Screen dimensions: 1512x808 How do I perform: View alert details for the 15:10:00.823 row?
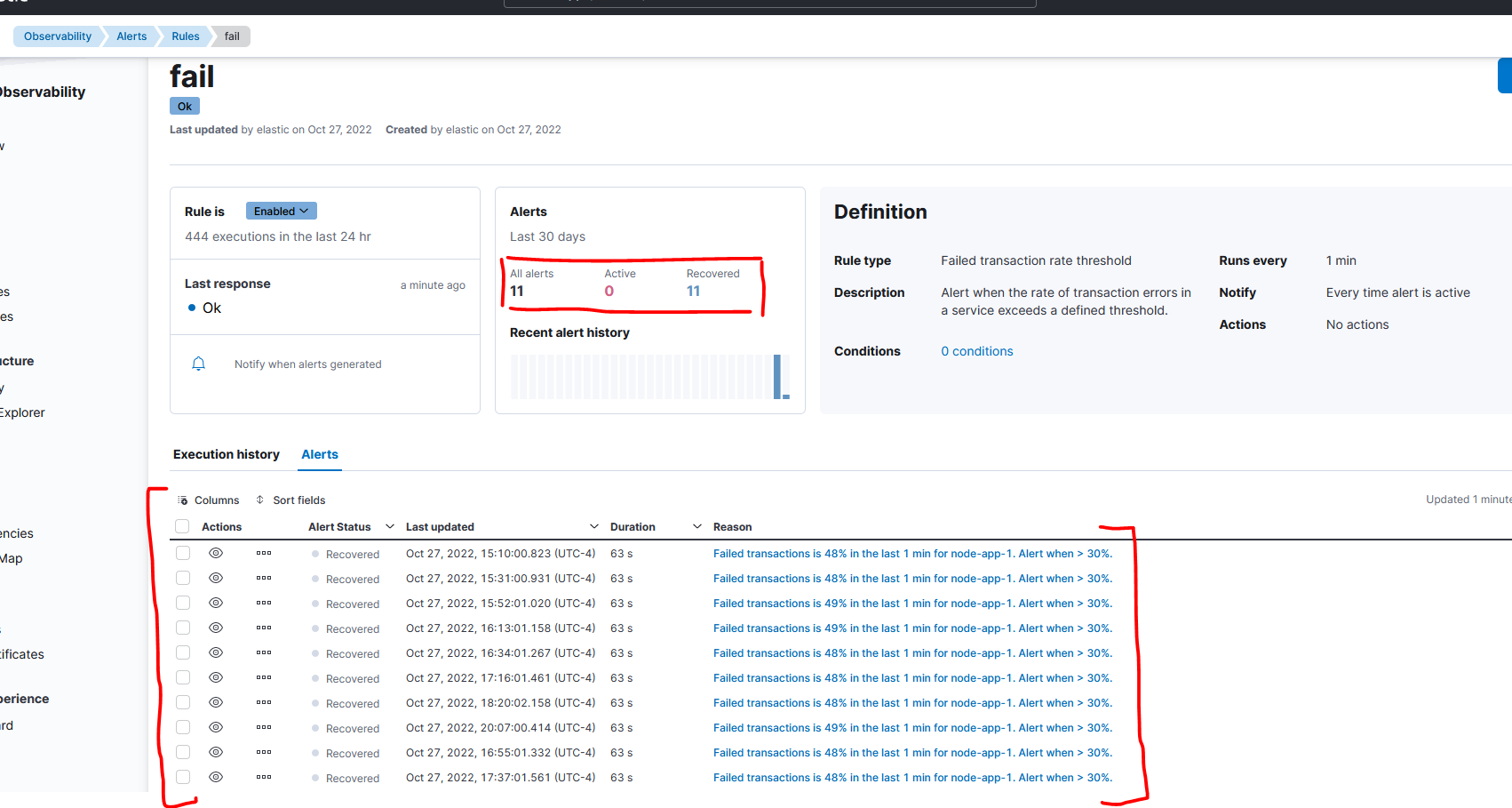pyautogui.click(x=216, y=553)
